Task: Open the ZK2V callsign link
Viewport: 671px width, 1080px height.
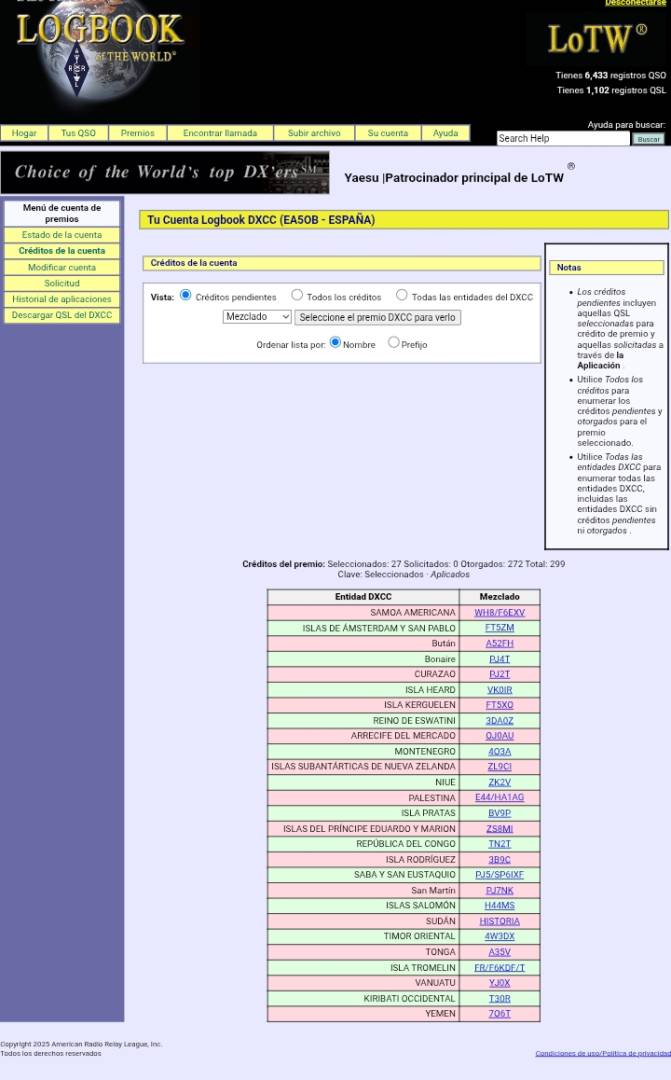Action: coord(499,782)
